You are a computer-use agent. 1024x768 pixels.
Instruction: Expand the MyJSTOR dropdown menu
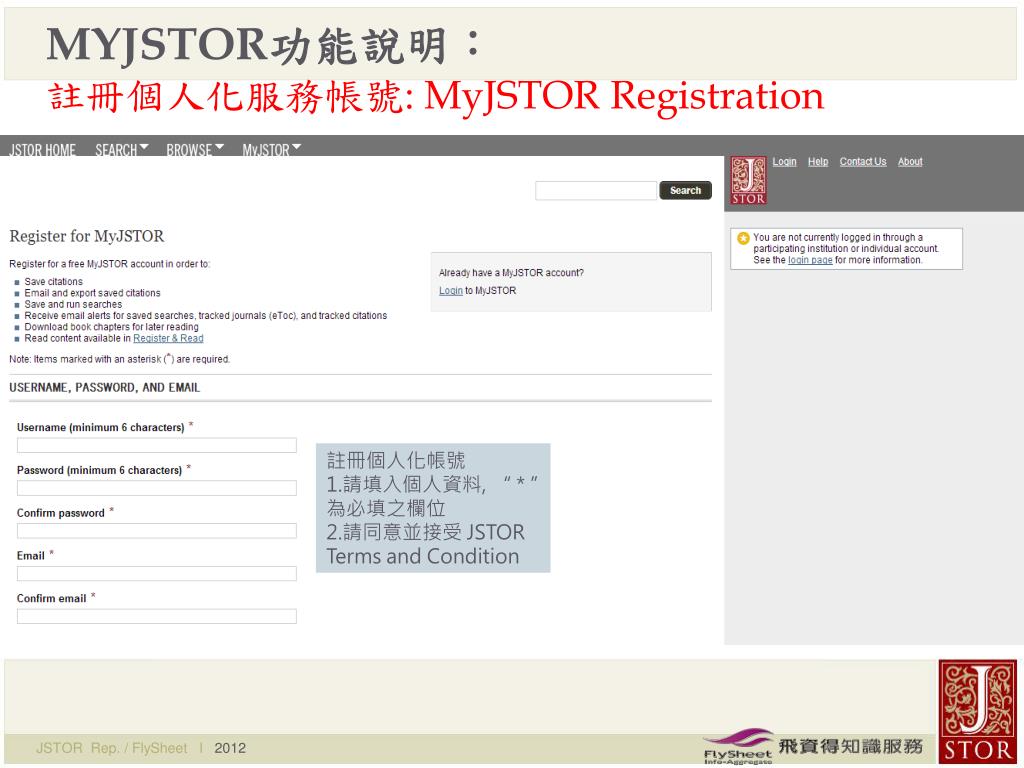pos(272,150)
